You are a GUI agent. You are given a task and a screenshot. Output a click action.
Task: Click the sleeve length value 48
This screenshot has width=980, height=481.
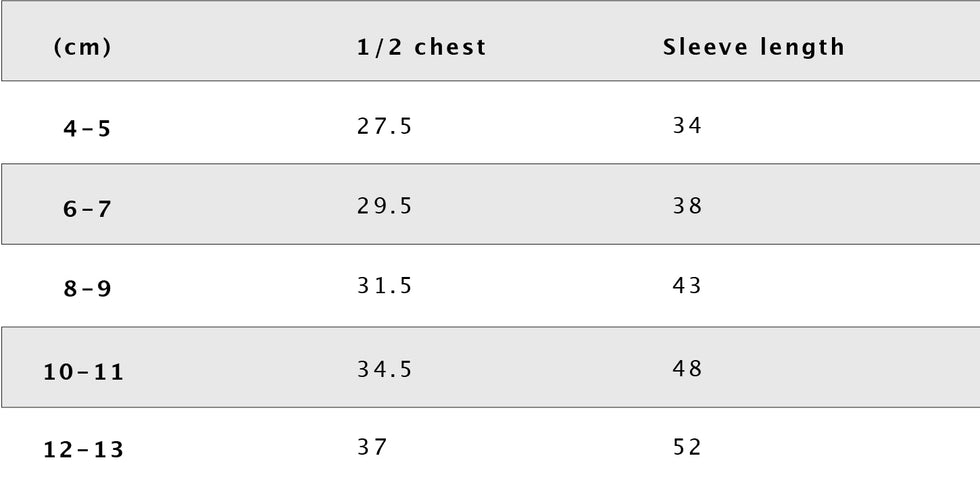688,369
